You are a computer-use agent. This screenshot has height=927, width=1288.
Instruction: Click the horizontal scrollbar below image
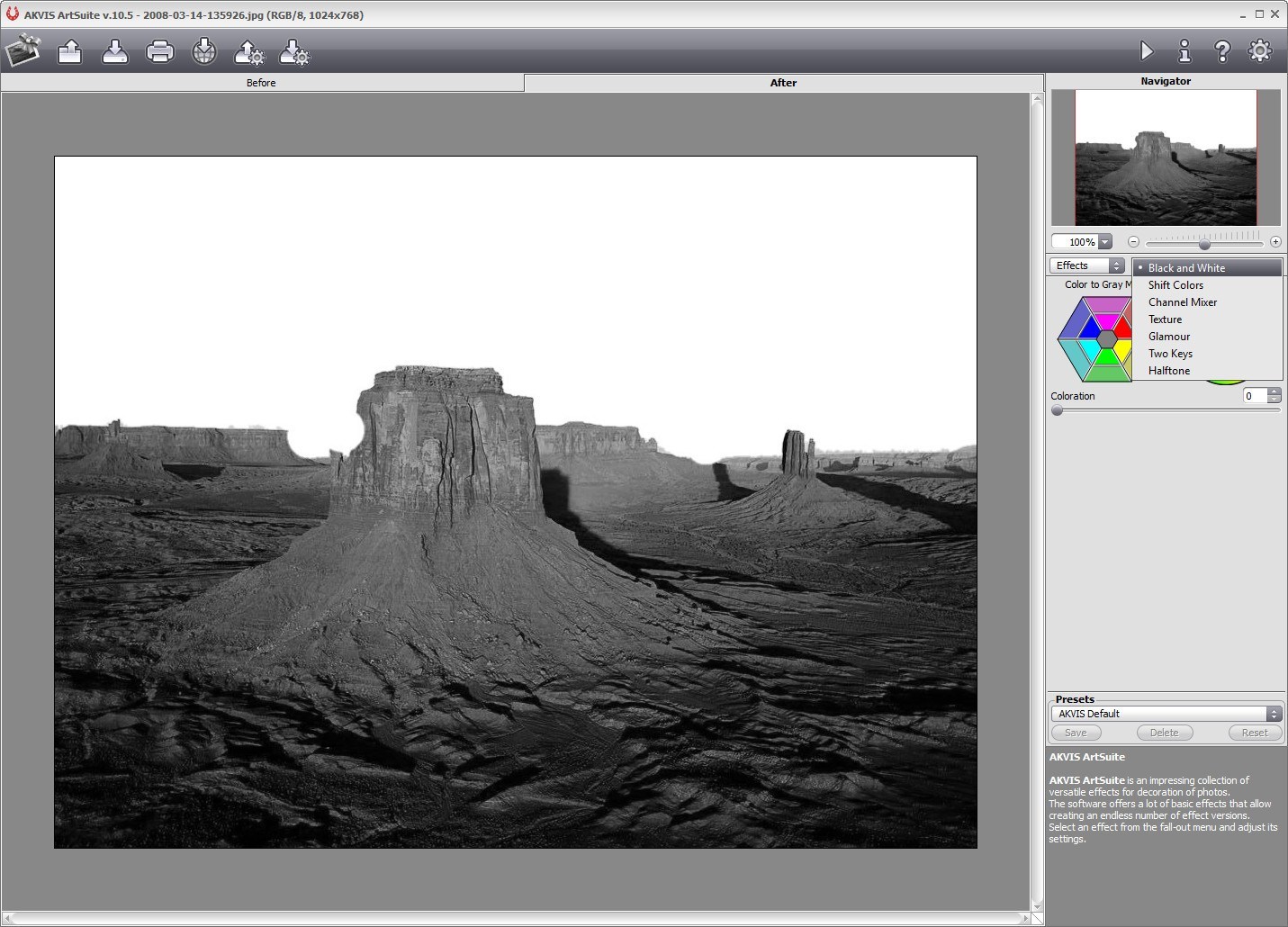click(516, 918)
